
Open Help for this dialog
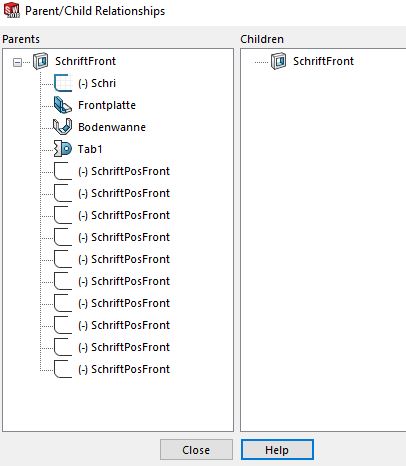277,450
